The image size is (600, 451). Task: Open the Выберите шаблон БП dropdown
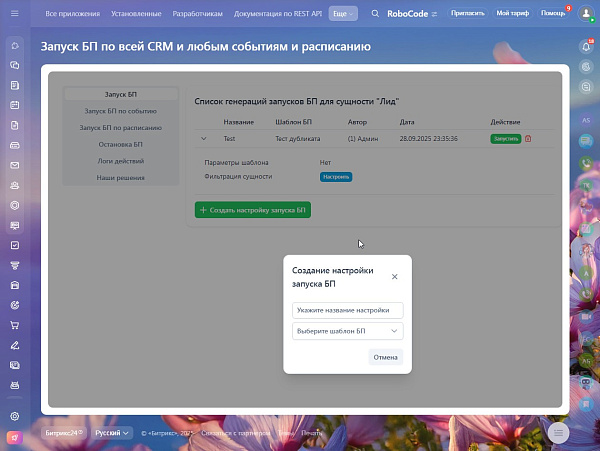pos(347,331)
